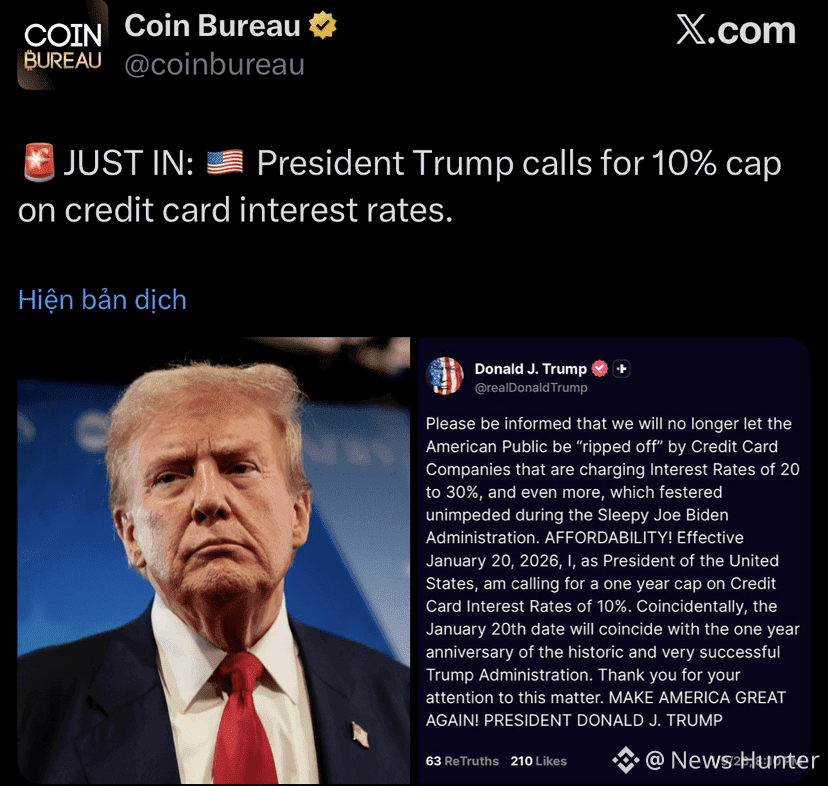Image resolution: width=828 pixels, height=786 pixels.
Task: Click the @ News Hunter watermark text
Action: 732,761
